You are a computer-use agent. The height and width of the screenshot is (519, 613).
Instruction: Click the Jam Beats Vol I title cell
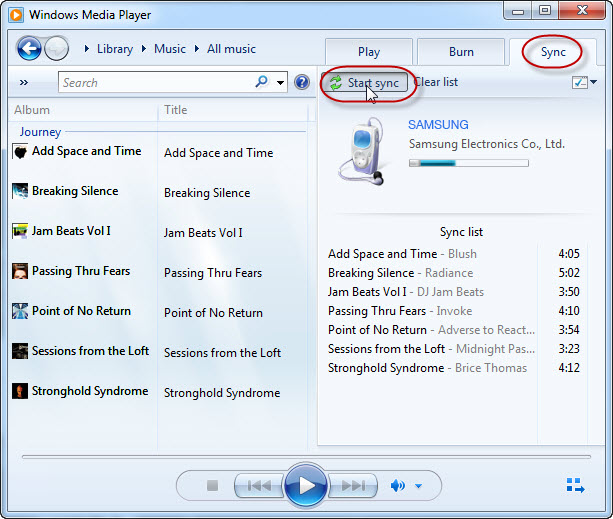pos(203,233)
